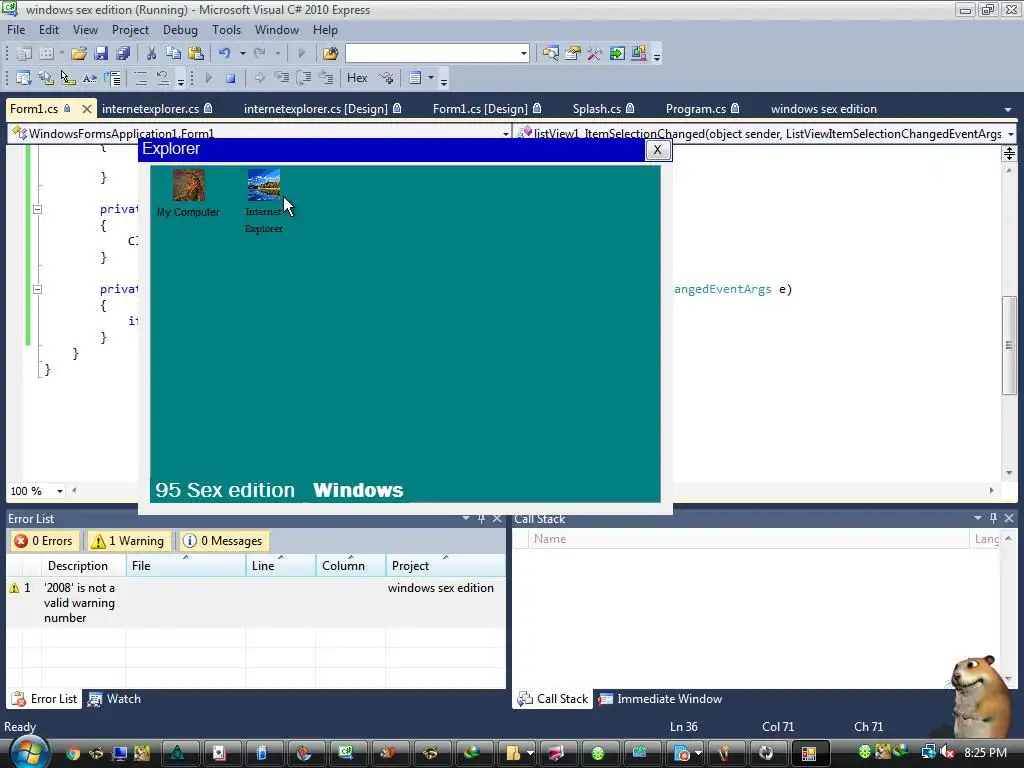
Task: Click the Chrome icon in quick launch
Action: tap(72, 754)
